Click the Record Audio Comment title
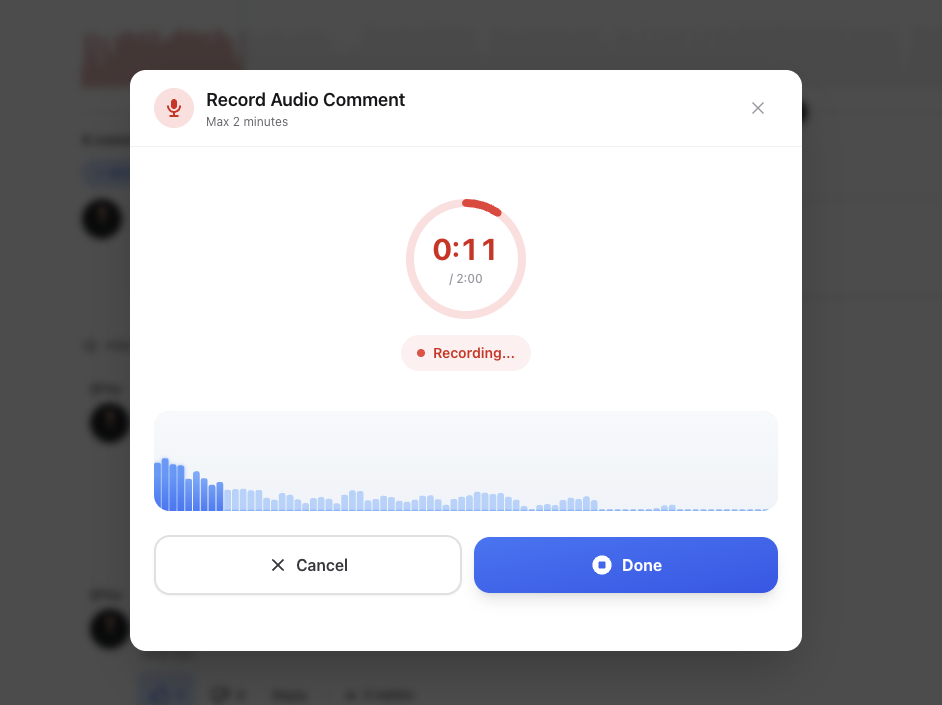 [305, 99]
